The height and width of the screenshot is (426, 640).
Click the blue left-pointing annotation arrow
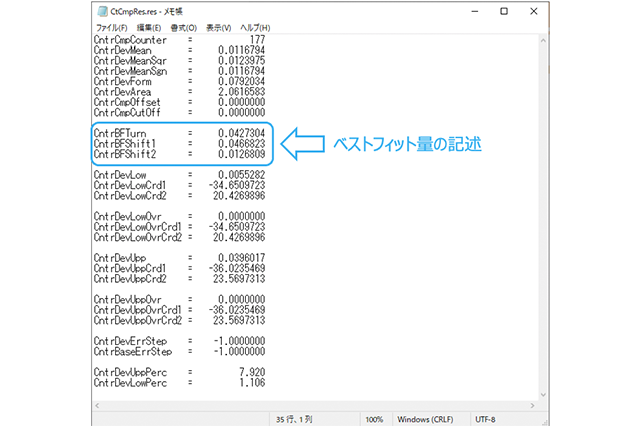tap(304, 143)
